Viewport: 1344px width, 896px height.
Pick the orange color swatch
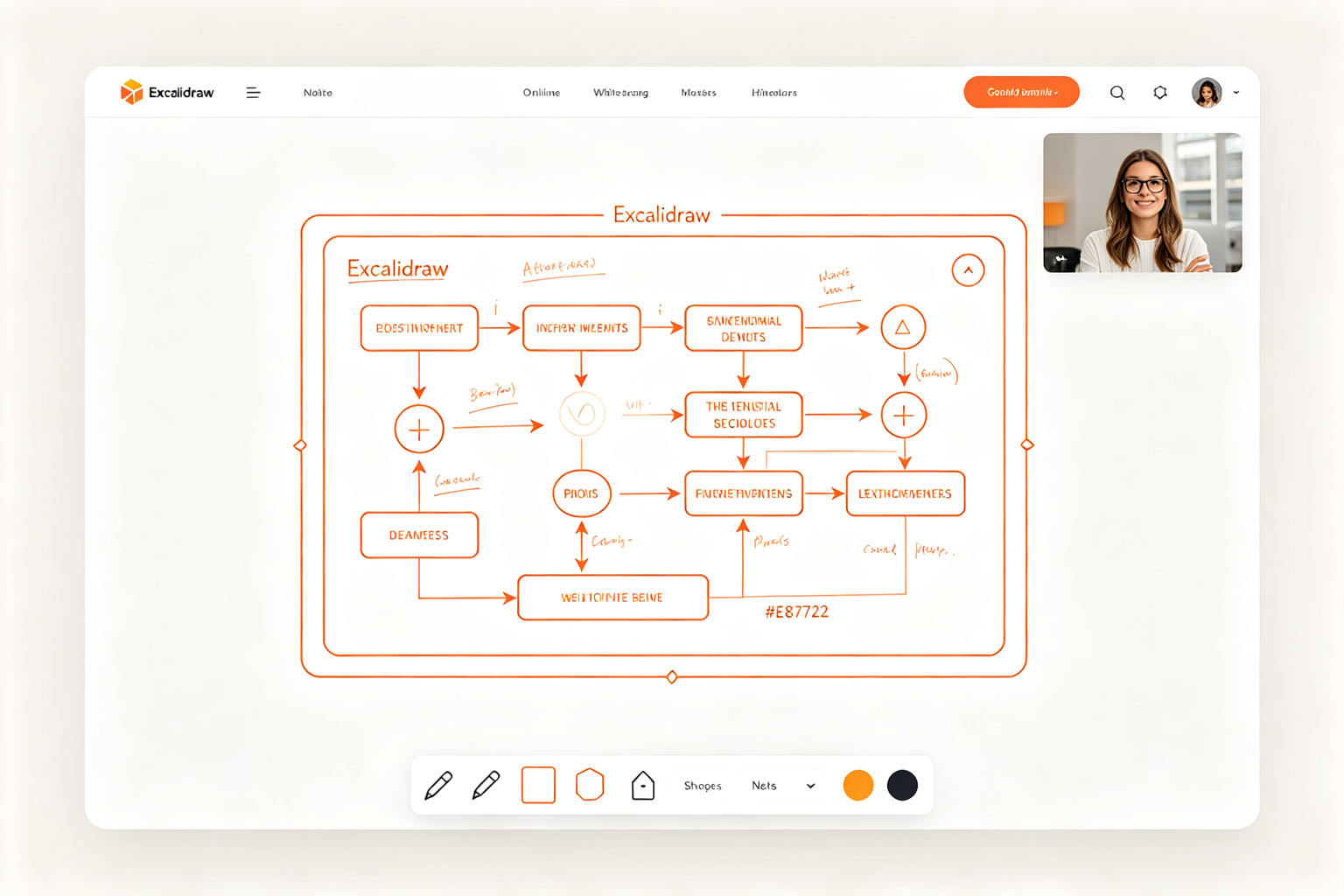[x=858, y=786]
